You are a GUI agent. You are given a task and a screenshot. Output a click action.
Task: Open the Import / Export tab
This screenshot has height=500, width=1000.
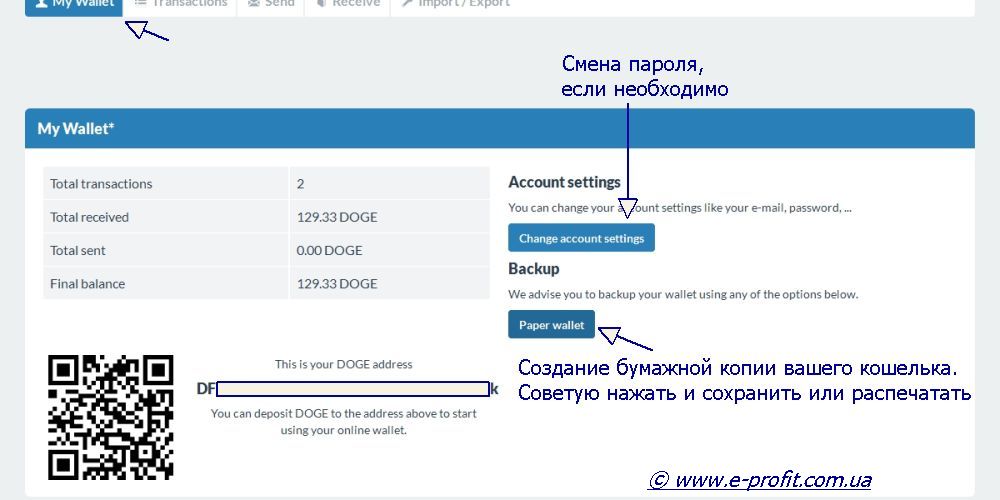pos(464,4)
